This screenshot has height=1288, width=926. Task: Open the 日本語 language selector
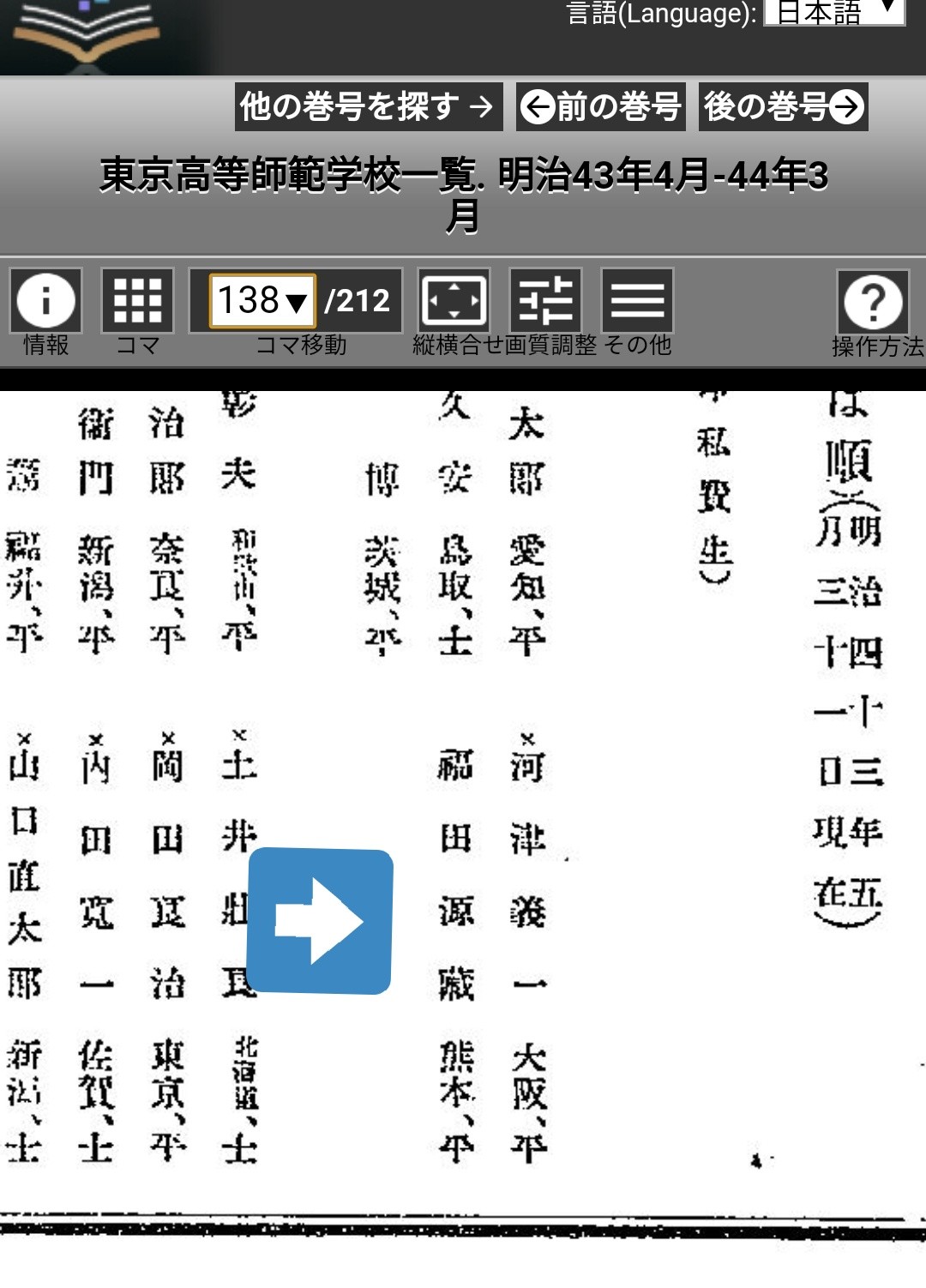point(833,13)
